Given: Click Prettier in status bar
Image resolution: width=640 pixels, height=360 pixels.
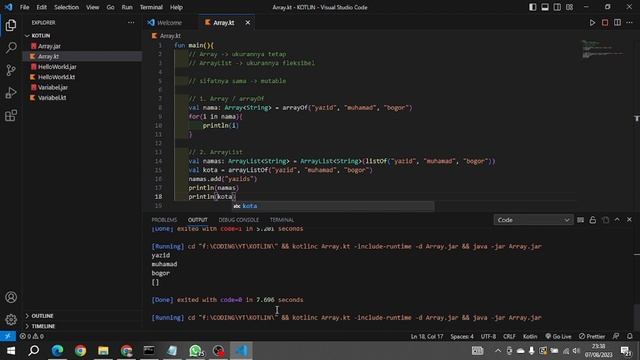Looking at the screenshot, I should [592, 336].
